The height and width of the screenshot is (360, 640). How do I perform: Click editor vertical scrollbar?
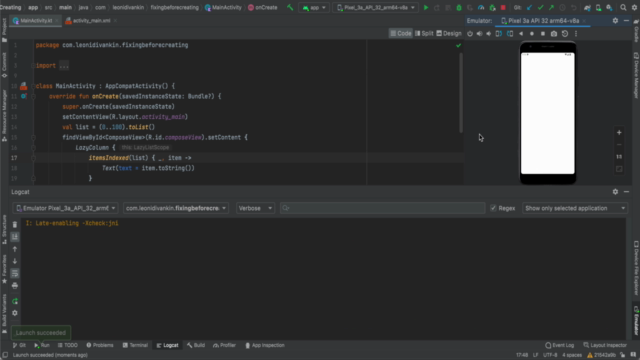coord(461,93)
